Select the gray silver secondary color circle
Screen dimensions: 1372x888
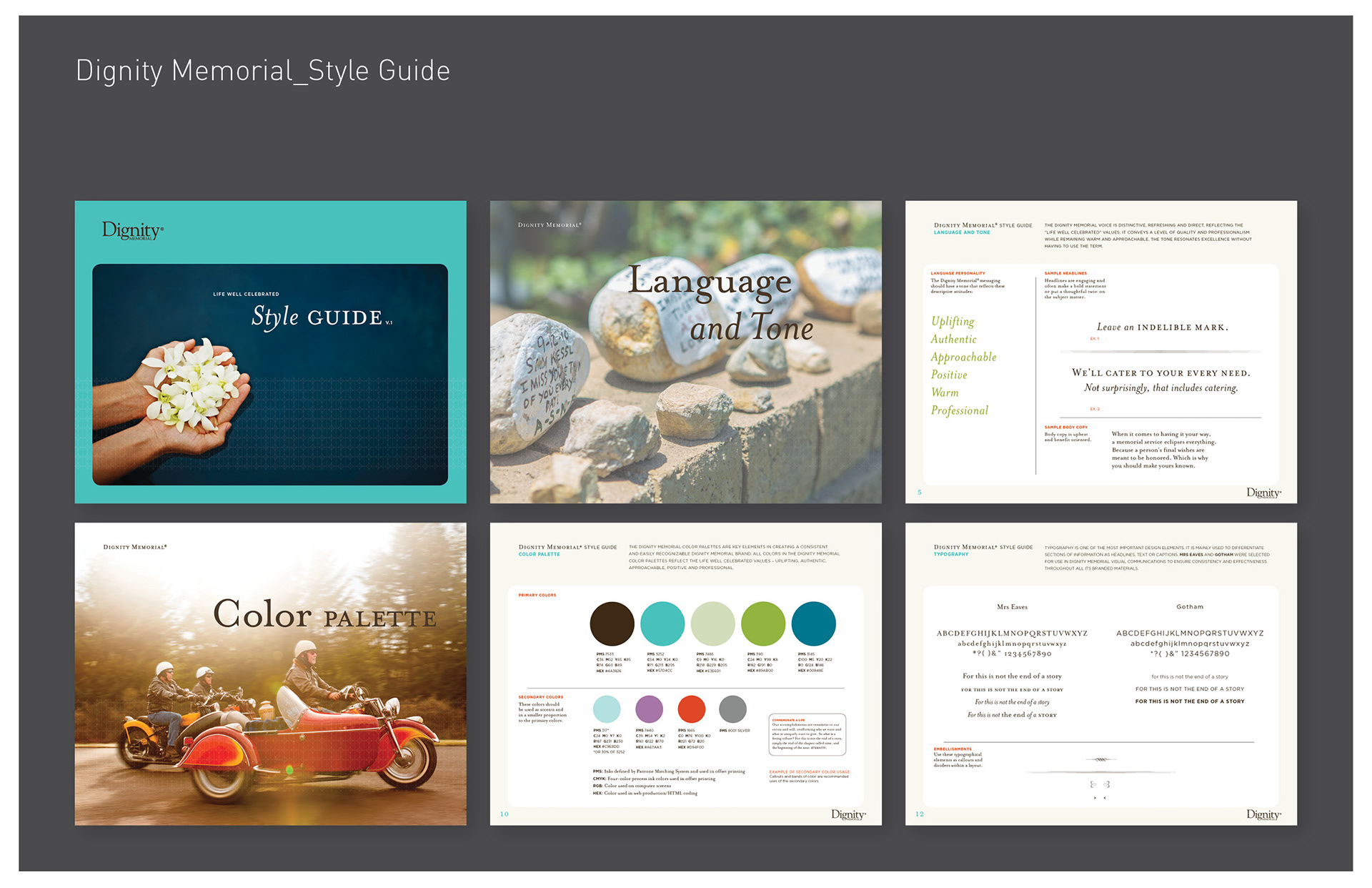[x=732, y=709]
